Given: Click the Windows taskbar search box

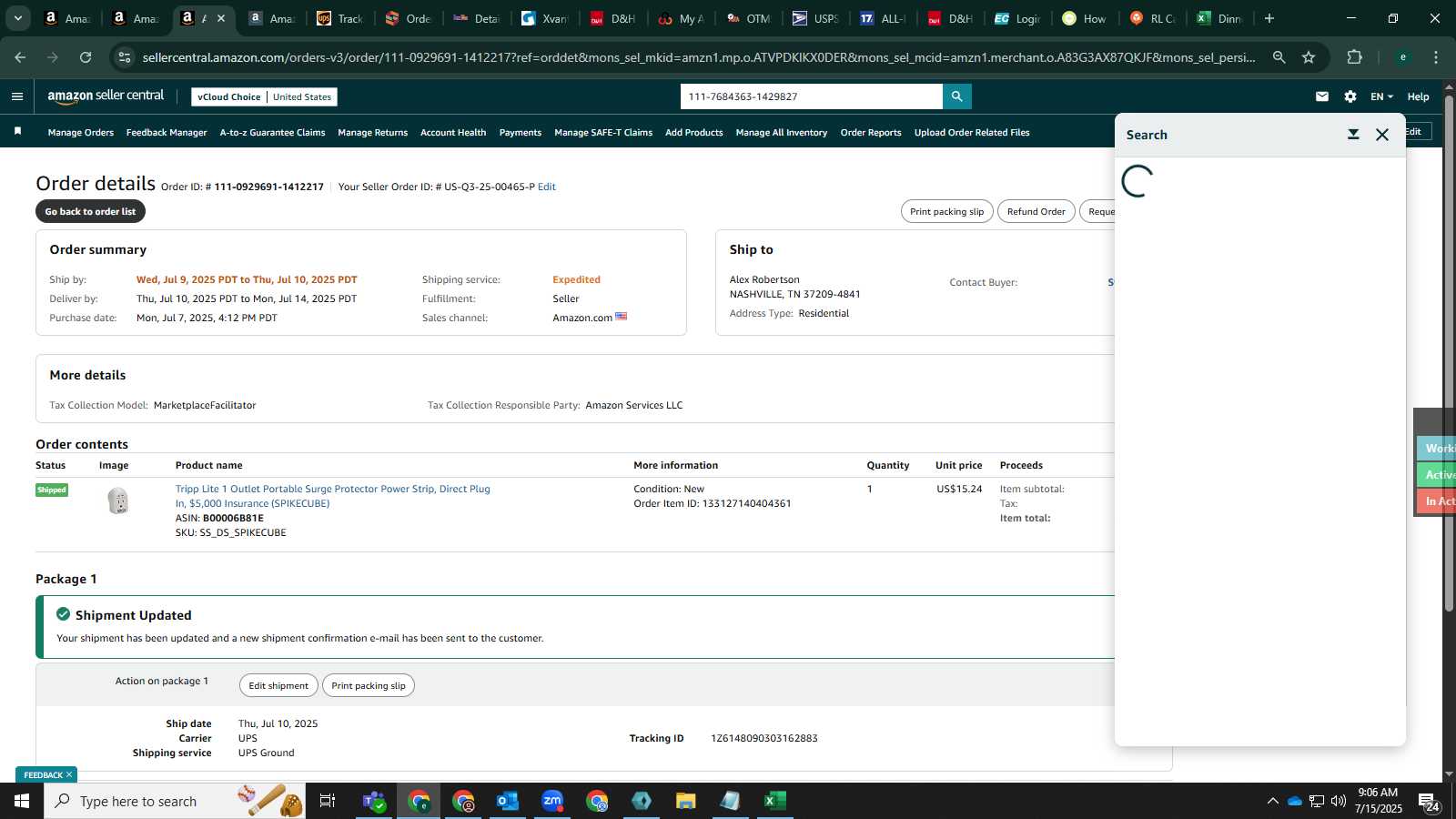Looking at the screenshot, I should point(175,801).
